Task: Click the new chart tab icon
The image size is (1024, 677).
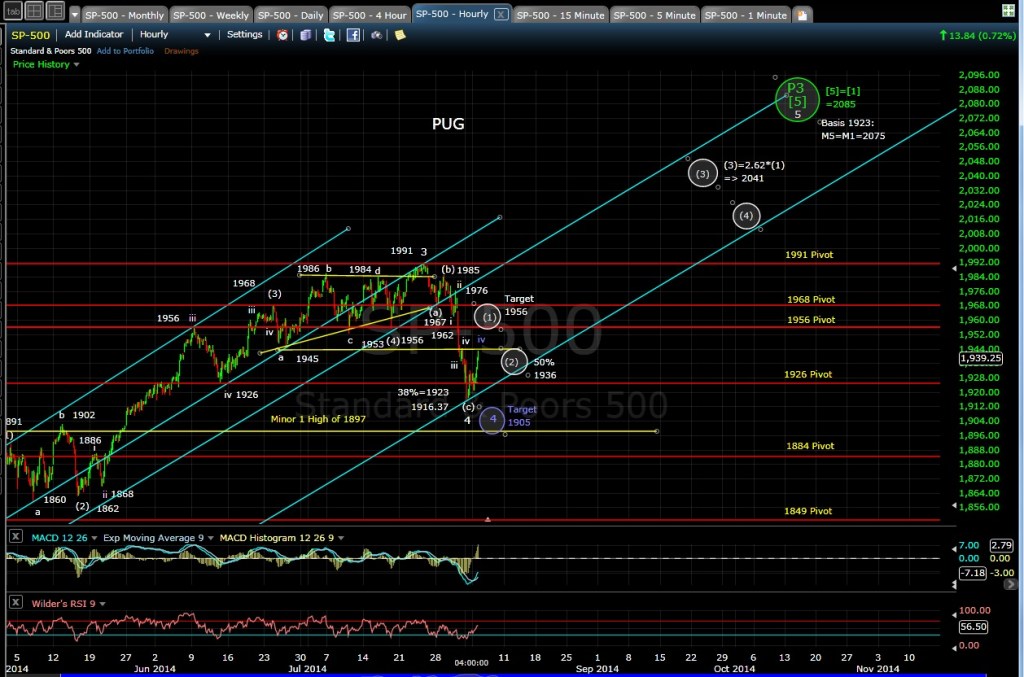Action: (802, 15)
